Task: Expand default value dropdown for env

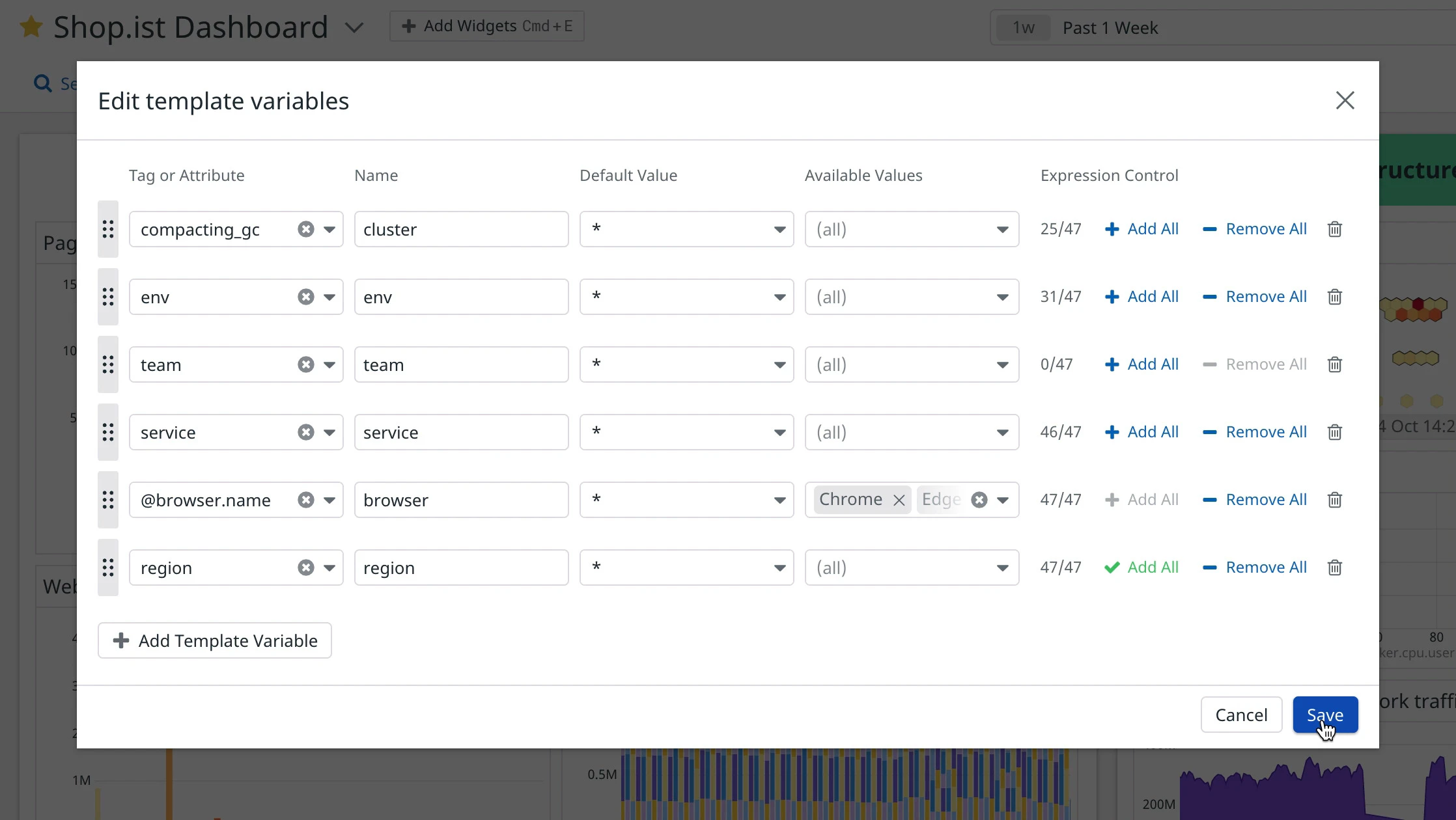Action: pos(779,297)
